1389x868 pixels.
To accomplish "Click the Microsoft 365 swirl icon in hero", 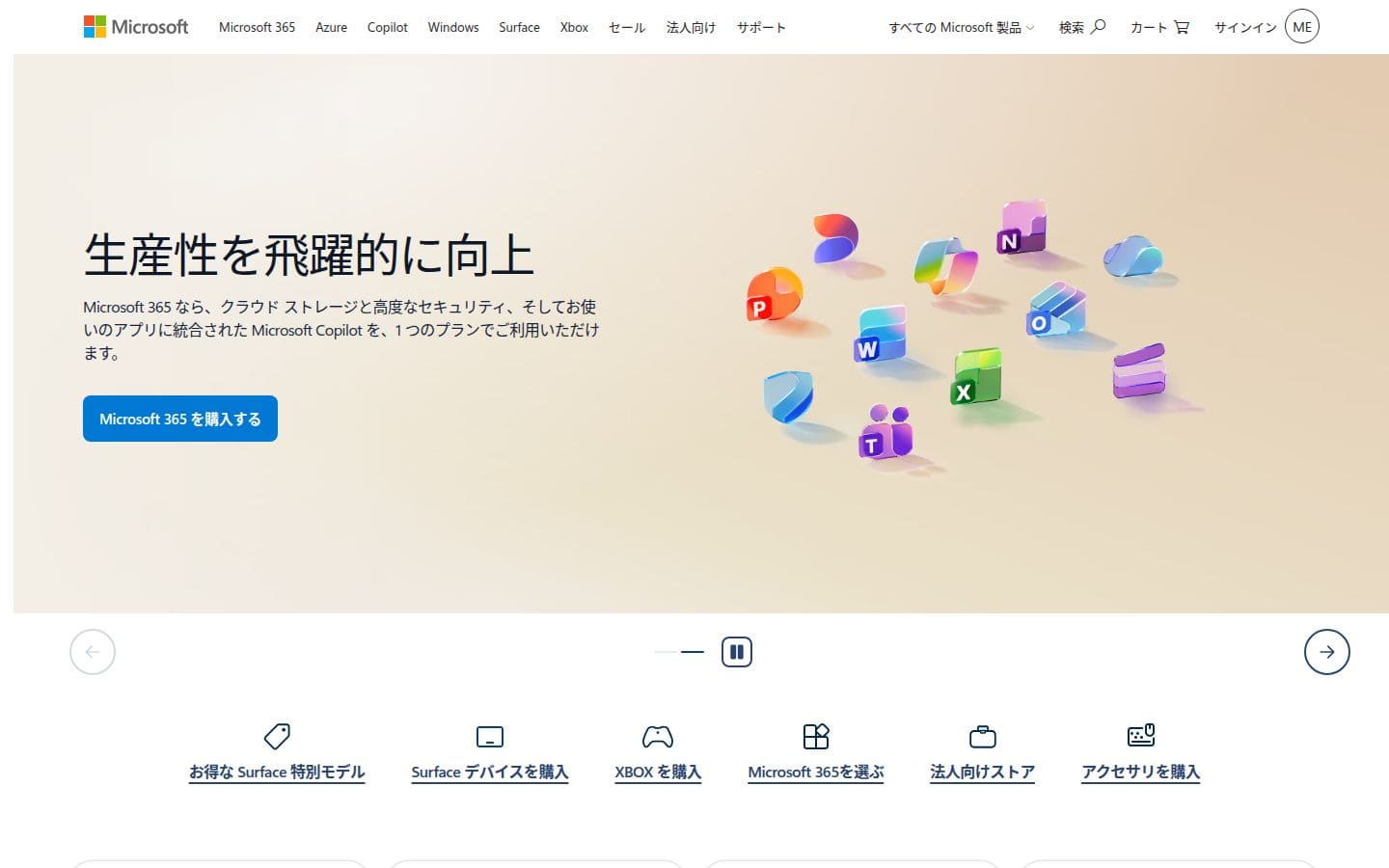I will point(835,238).
